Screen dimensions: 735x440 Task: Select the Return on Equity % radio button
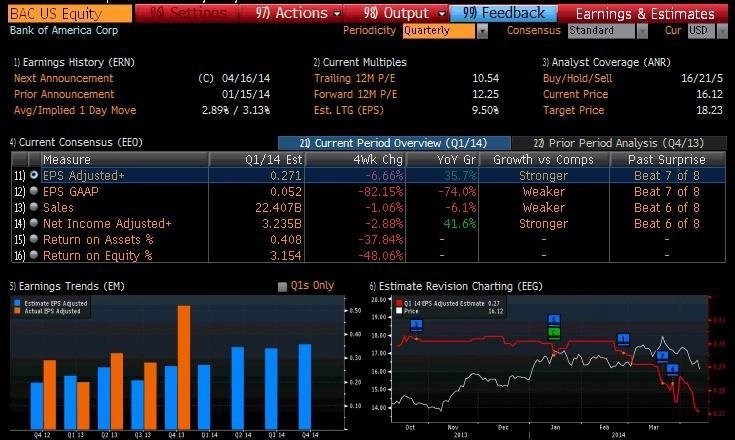coord(34,255)
